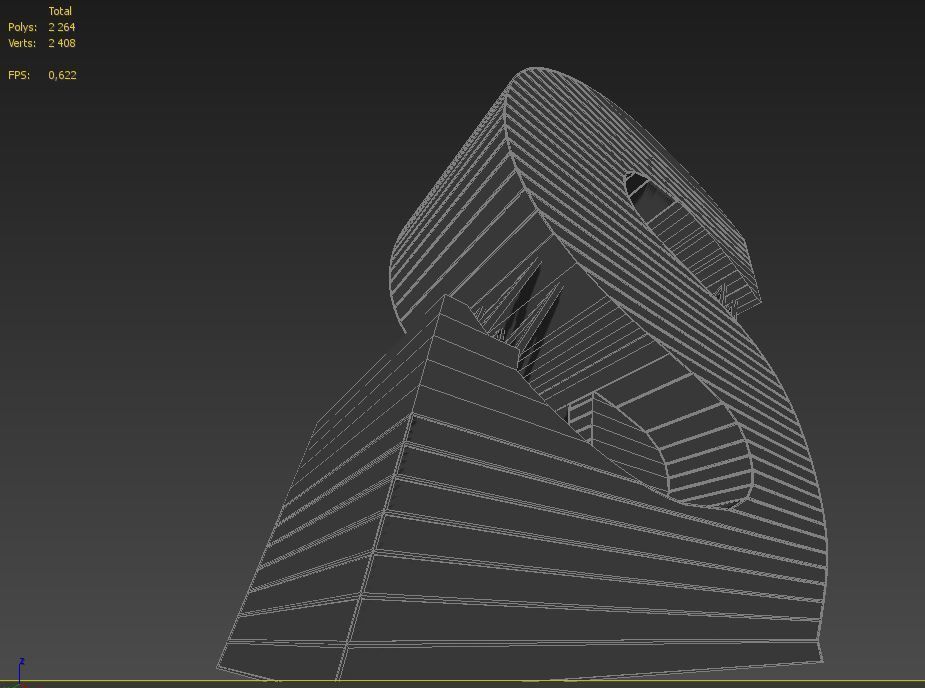This screenshot has width=925, height=688.
Task: Click the Verts: label
Action: coord(22,43)
